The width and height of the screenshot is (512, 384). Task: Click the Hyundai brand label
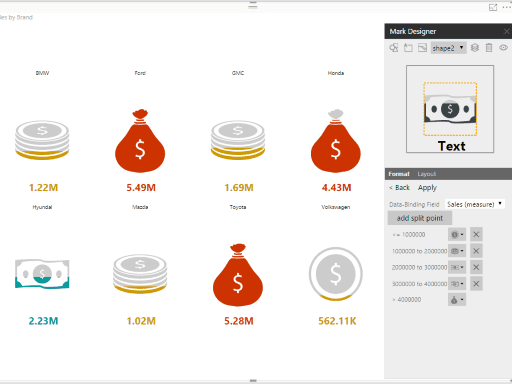pyautogui.click(x=42, y=207)
